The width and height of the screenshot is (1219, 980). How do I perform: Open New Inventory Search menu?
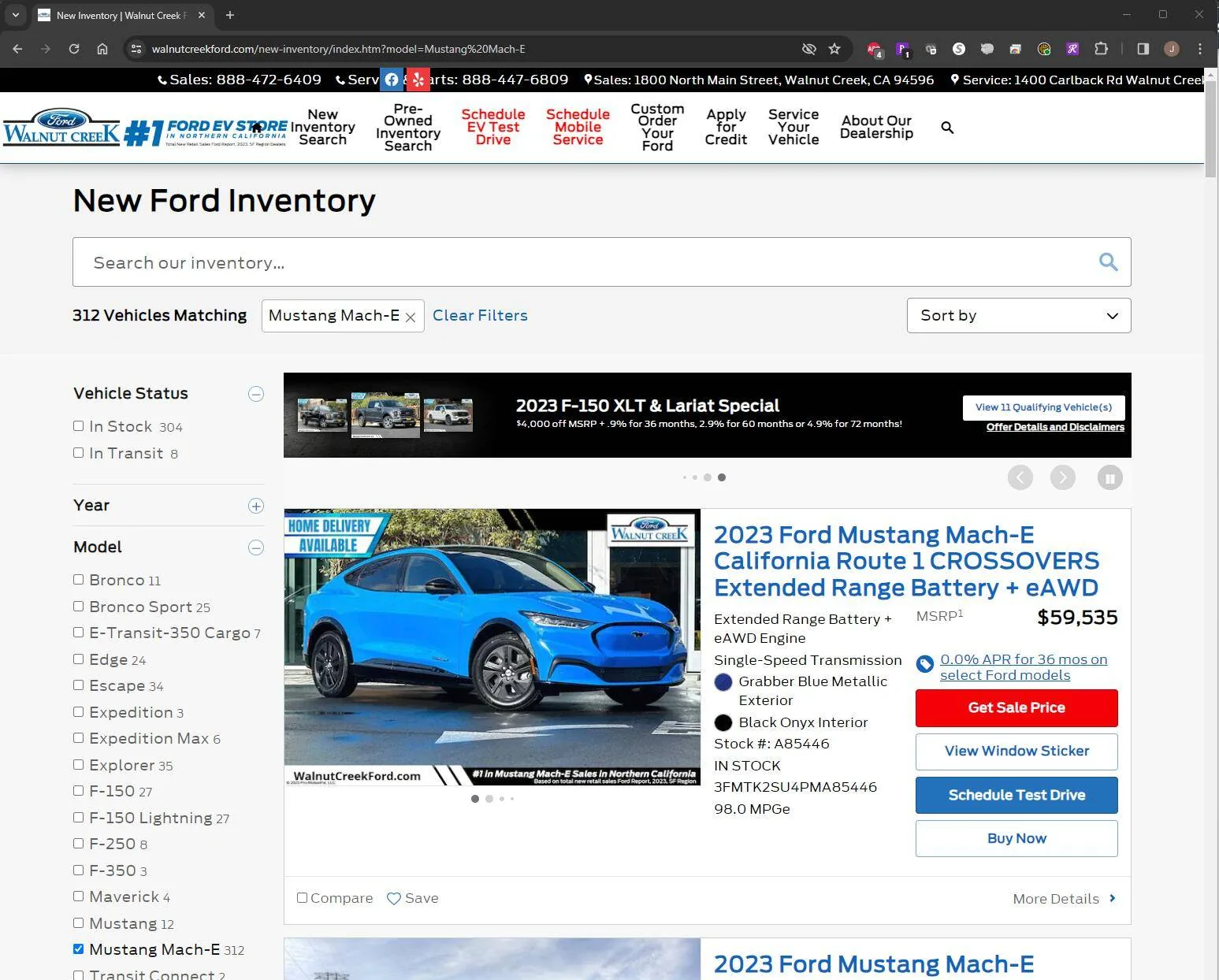pos(322,127)
